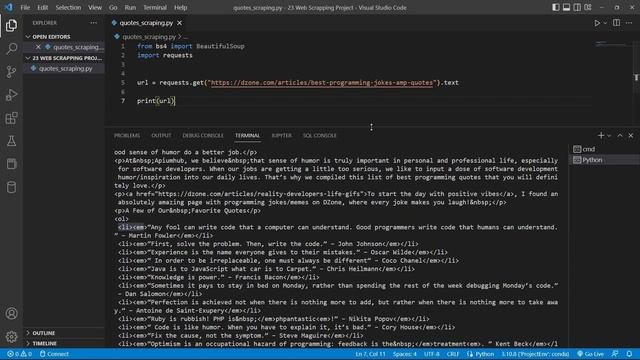Split the editor right
The image size is (640, 360).
point(617,23)
